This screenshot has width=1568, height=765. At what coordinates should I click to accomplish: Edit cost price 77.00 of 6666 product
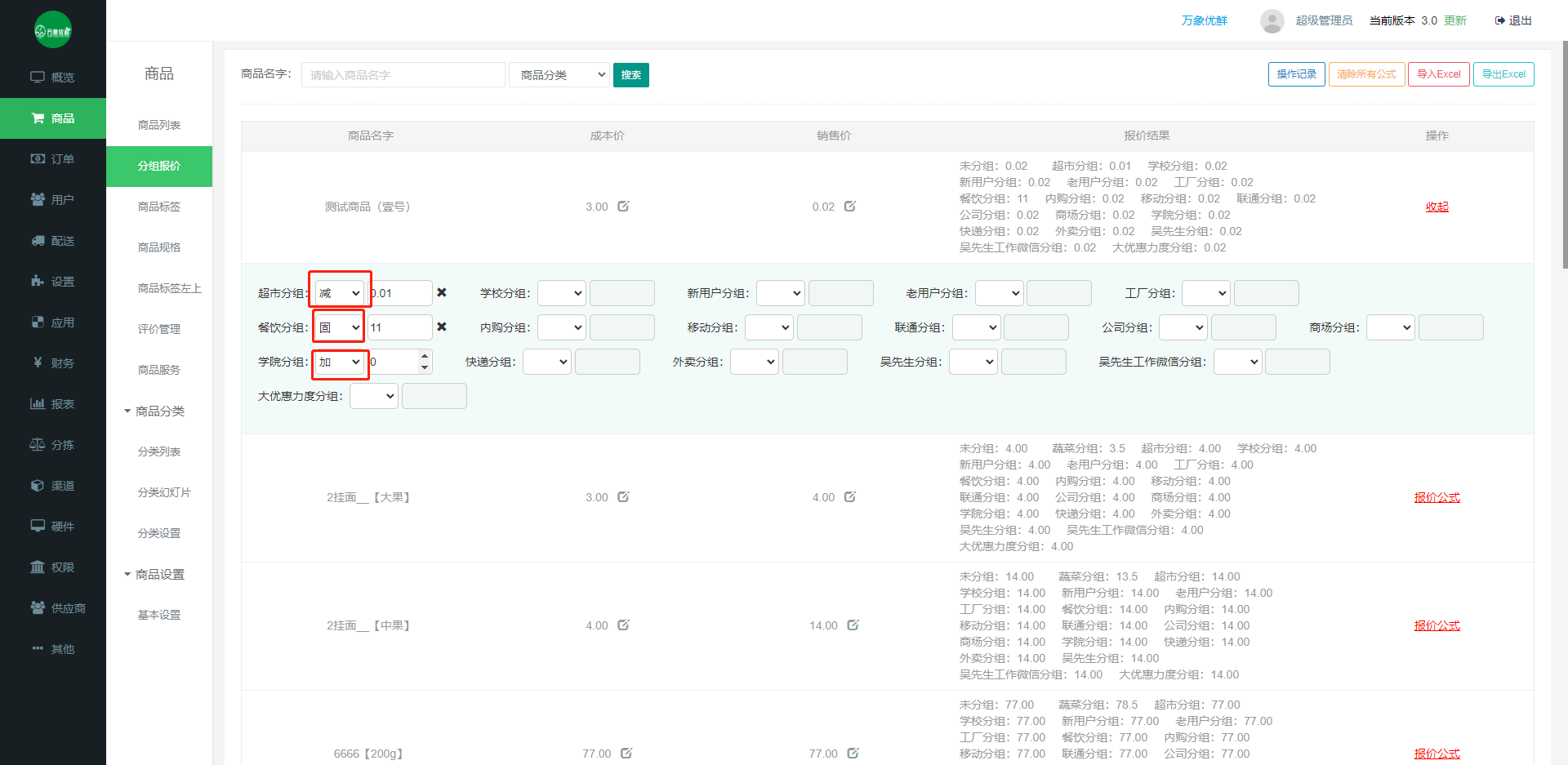[626, 754]
